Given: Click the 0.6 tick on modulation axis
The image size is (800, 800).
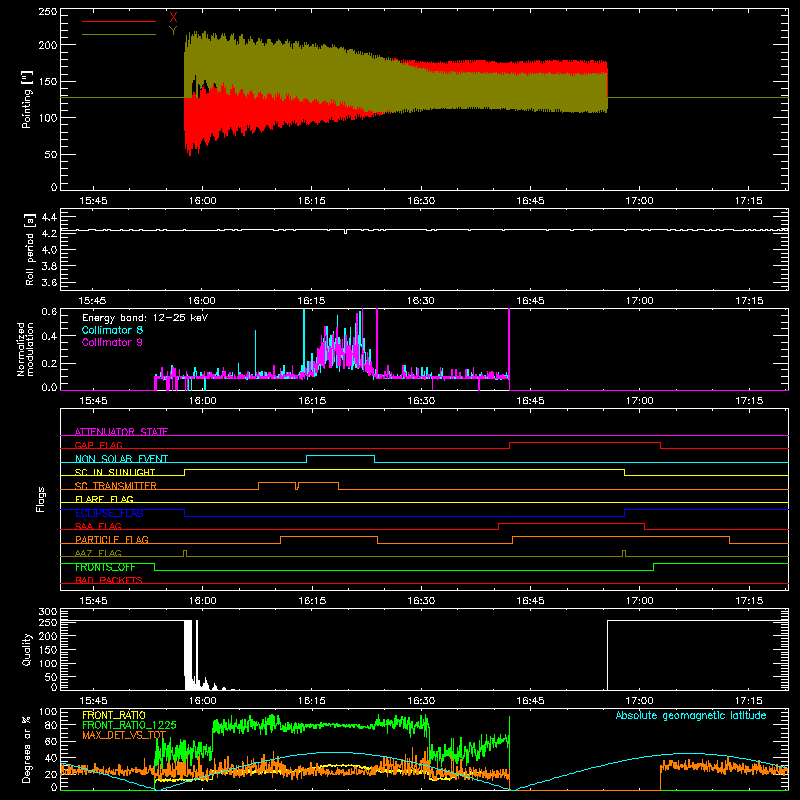Looking at the screenshot, I should (x=49, y=312).
